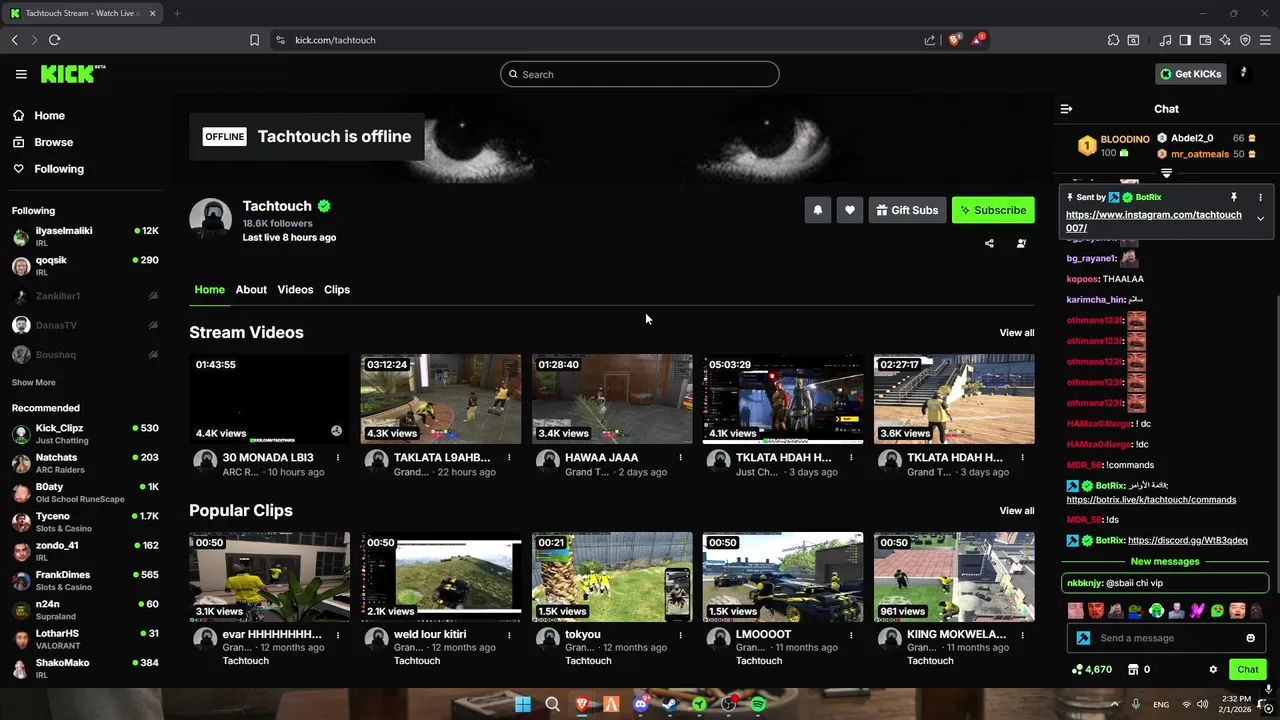The image size is (1280, 720).
Task: Open the KIING MOKWELA clip thumbnail
Action: click(x=954, y=577)
